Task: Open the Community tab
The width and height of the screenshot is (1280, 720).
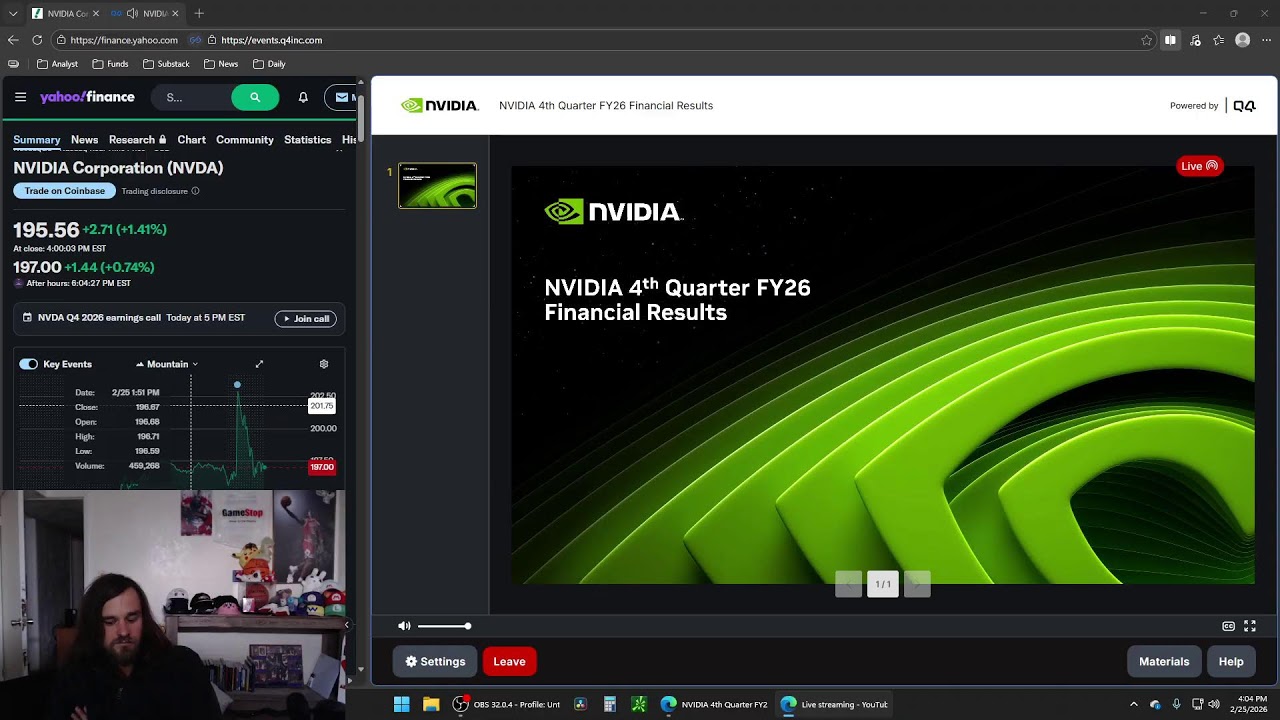Action: [x=245, y=140]
